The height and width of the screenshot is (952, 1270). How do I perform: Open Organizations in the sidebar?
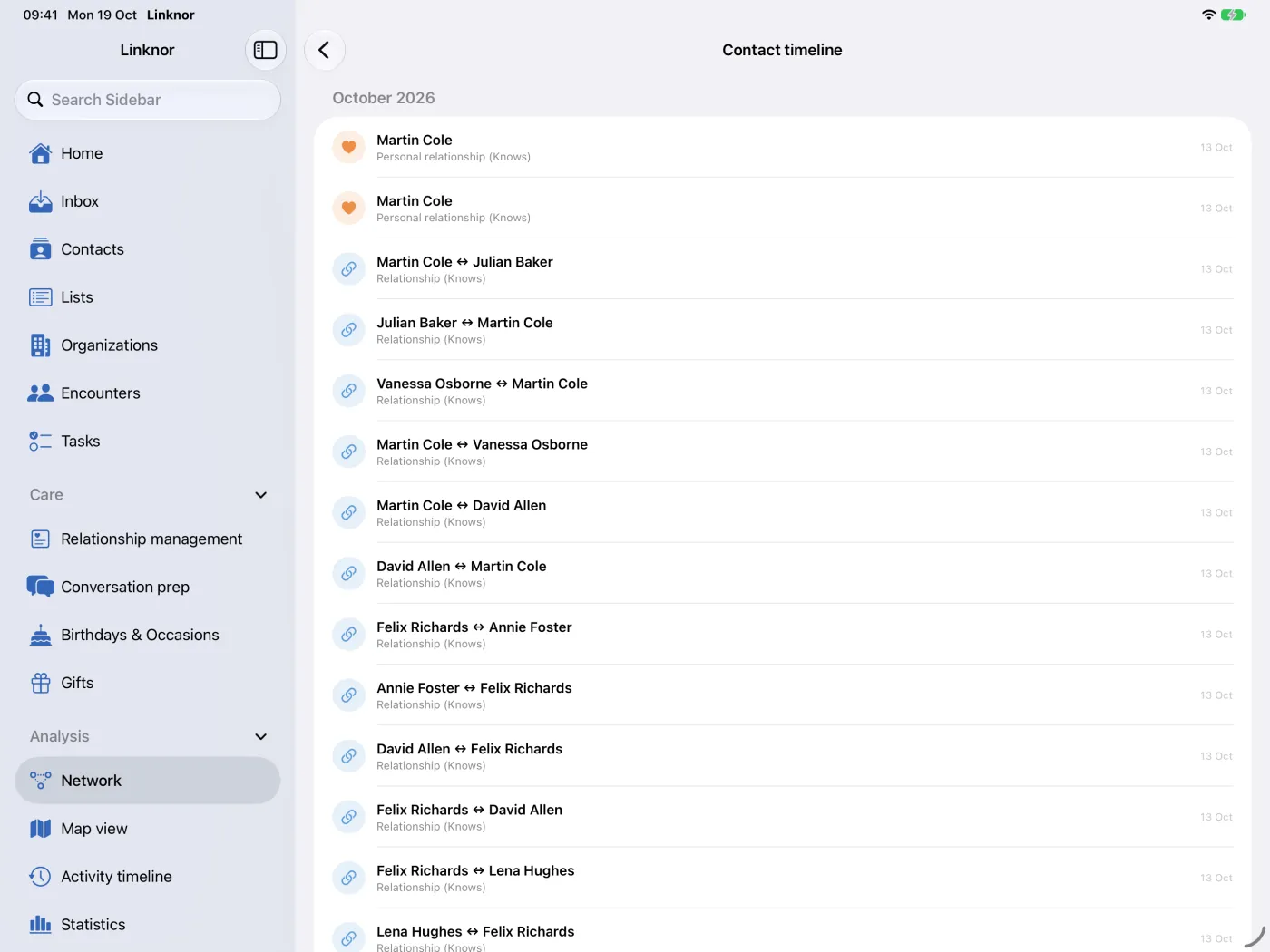click(x=148, y=345)
